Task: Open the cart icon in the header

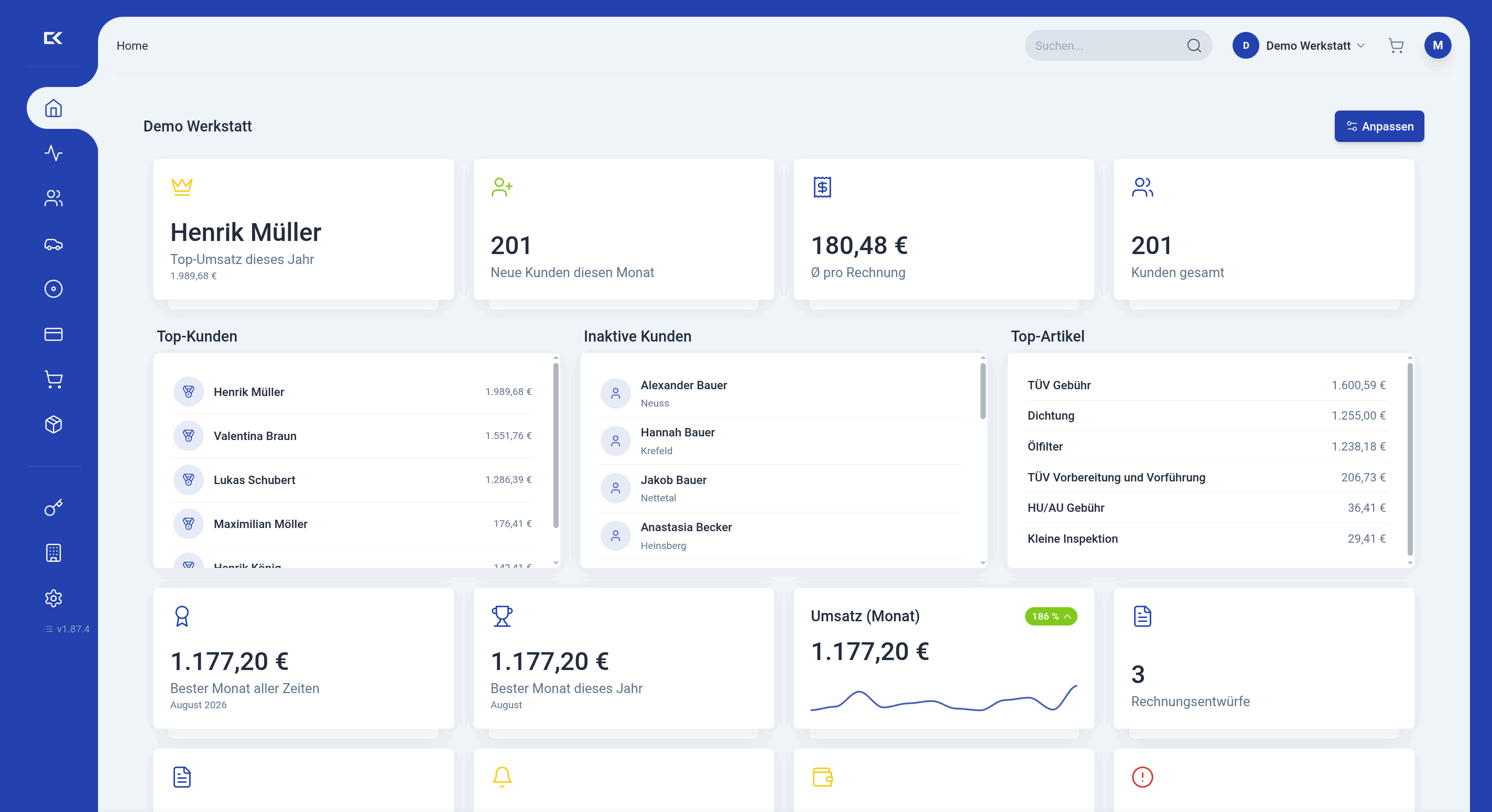Action: [x=1396, y=46]
